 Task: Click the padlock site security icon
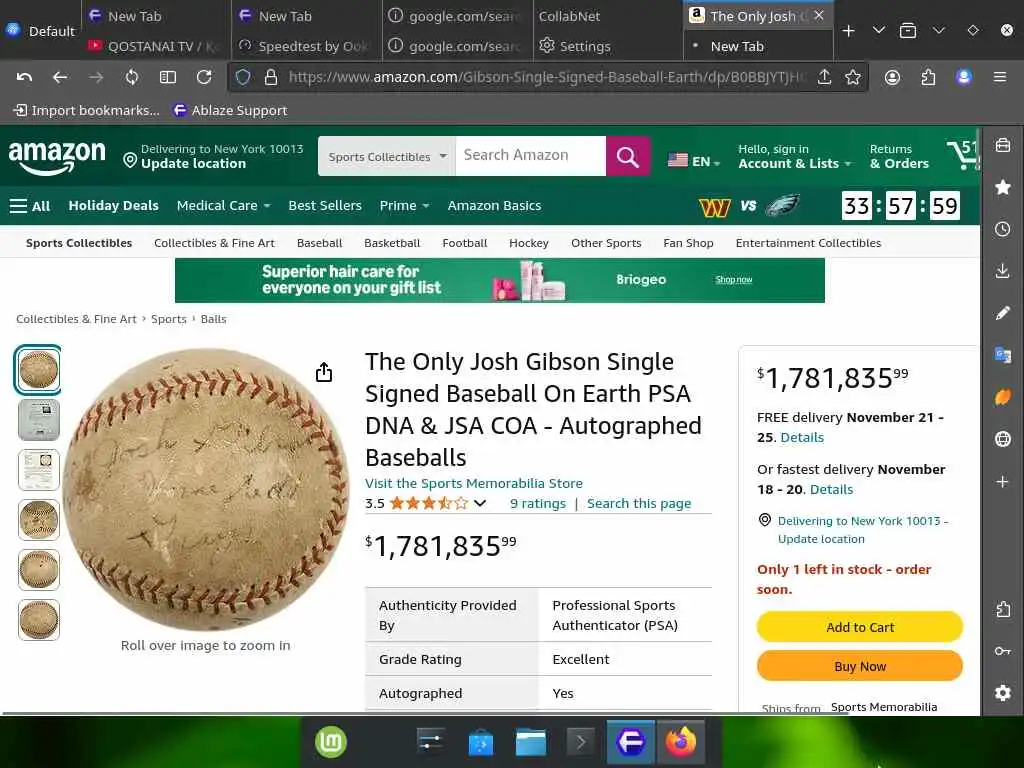coord(270,77)
